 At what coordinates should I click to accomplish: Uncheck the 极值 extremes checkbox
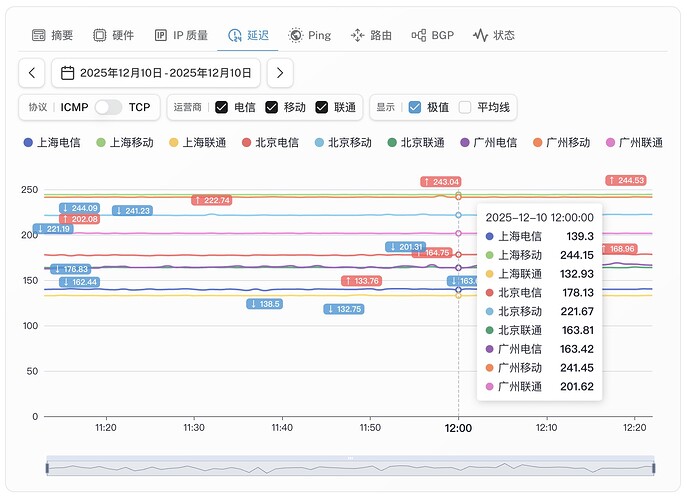[x=414, y=107]
